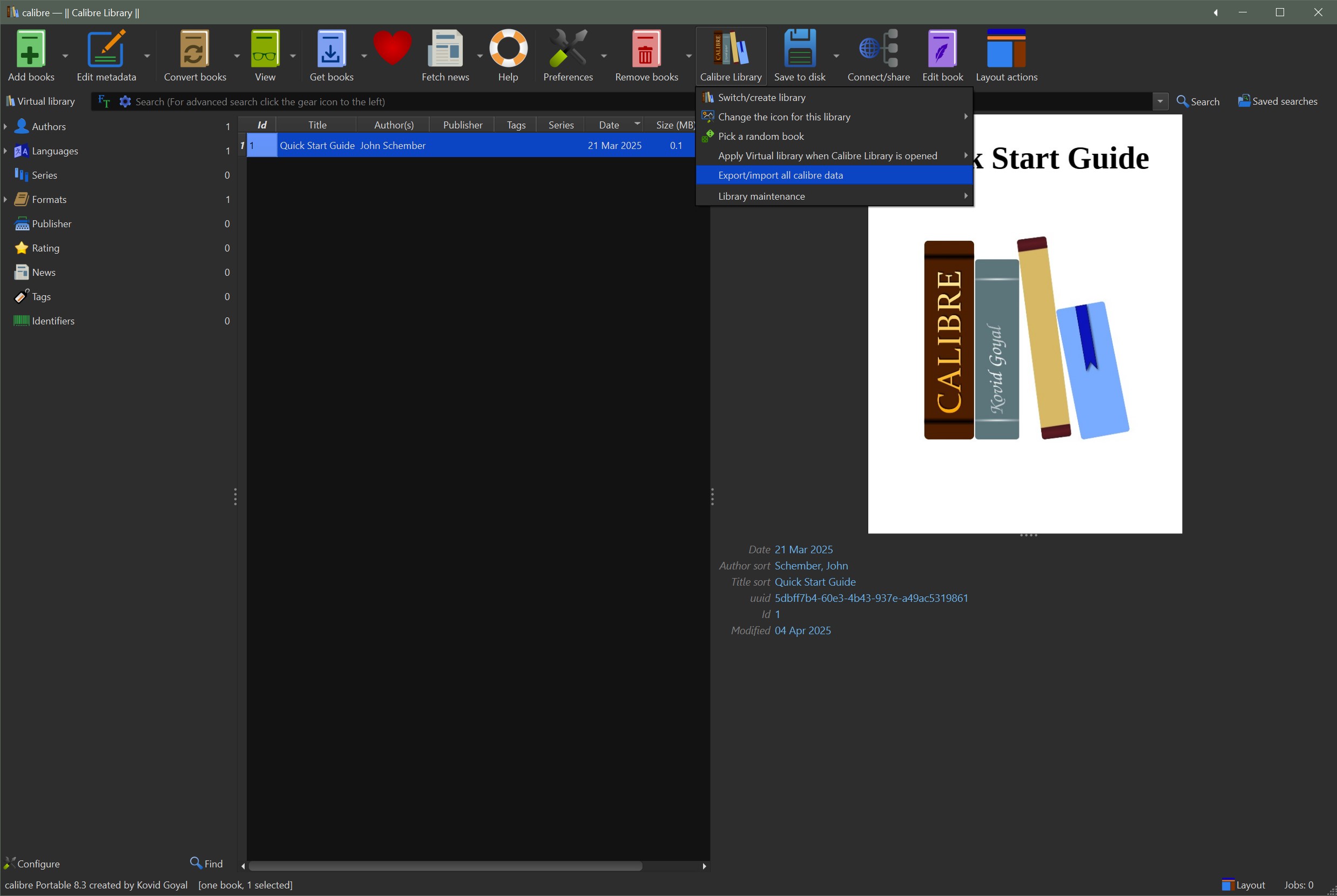
Task: Open Preferences with the wrench icon
Action: pyautogui.click(x=567, y=49)
